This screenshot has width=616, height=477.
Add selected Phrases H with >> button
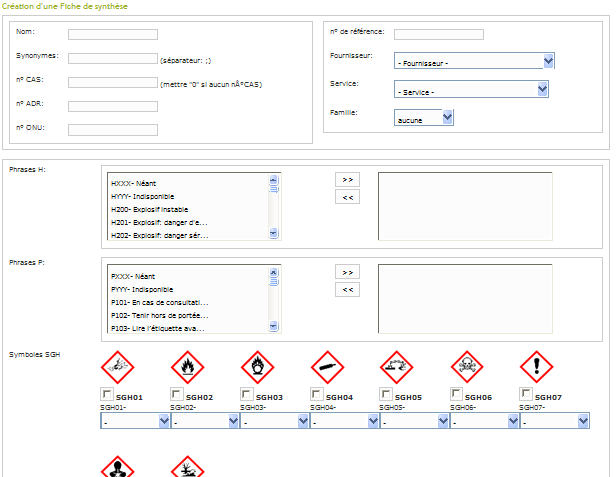pos(347,180)
